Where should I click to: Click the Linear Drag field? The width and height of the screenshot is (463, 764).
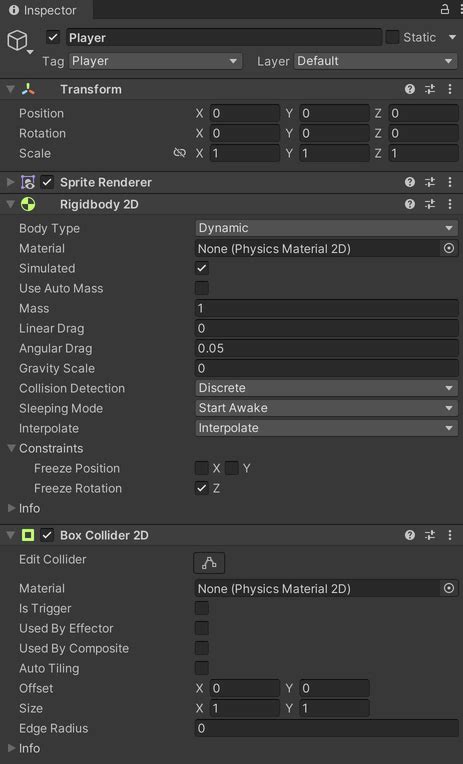[326, 328]
